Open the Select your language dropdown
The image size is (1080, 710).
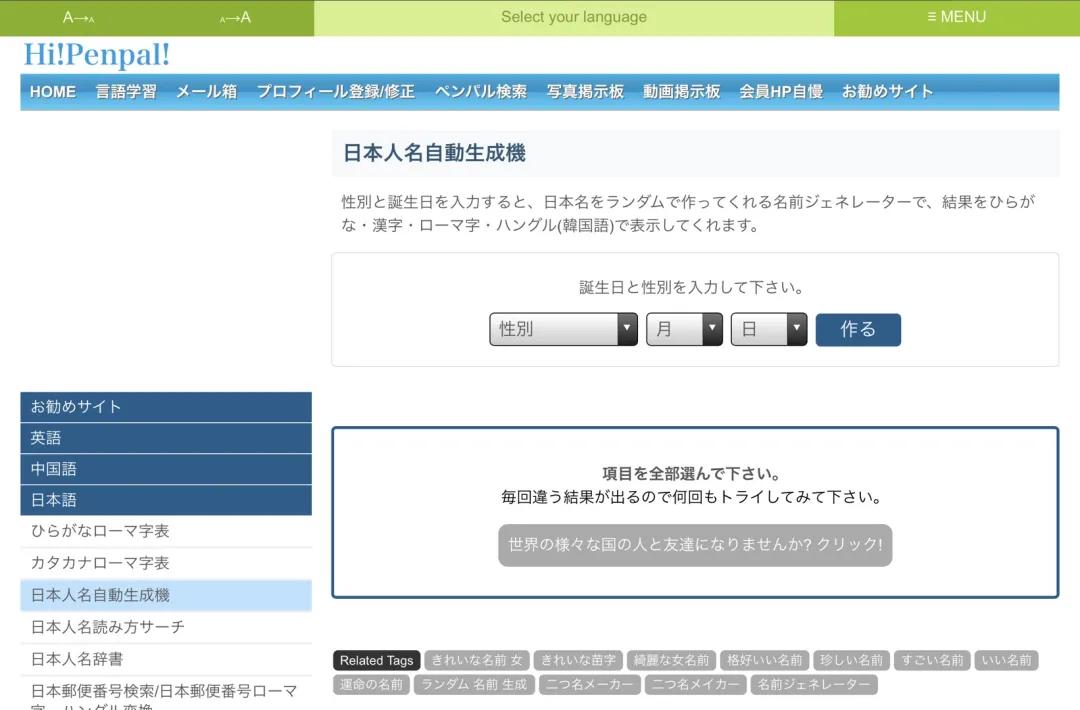coord(573,17)
